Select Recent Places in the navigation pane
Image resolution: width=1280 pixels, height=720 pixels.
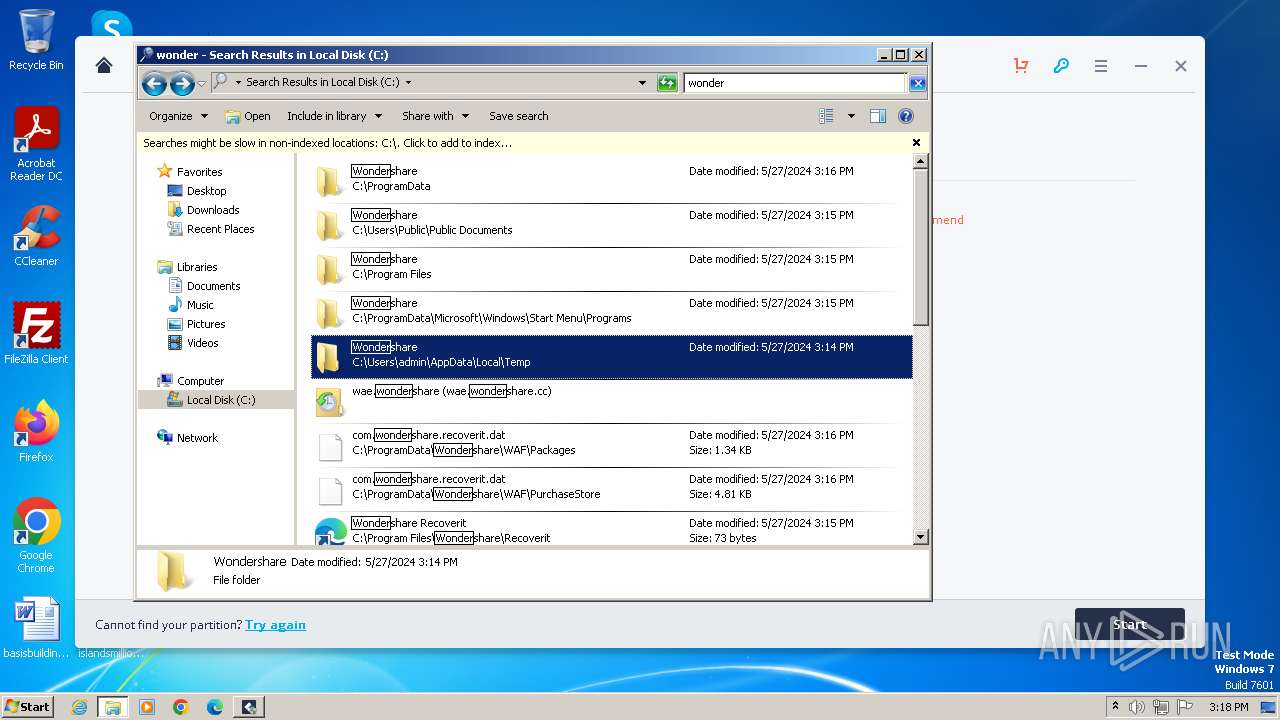[210, 229]
